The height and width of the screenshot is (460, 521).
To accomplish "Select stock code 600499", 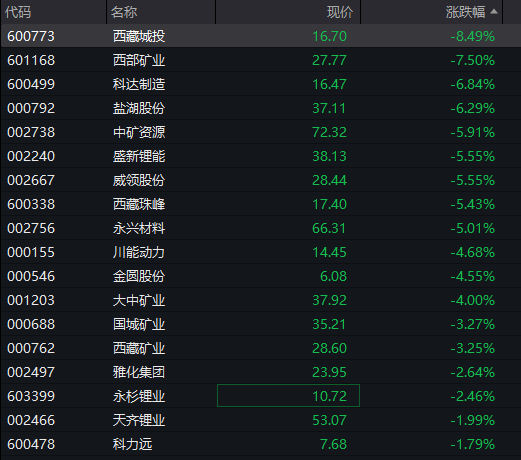I will tap(31, 84).
